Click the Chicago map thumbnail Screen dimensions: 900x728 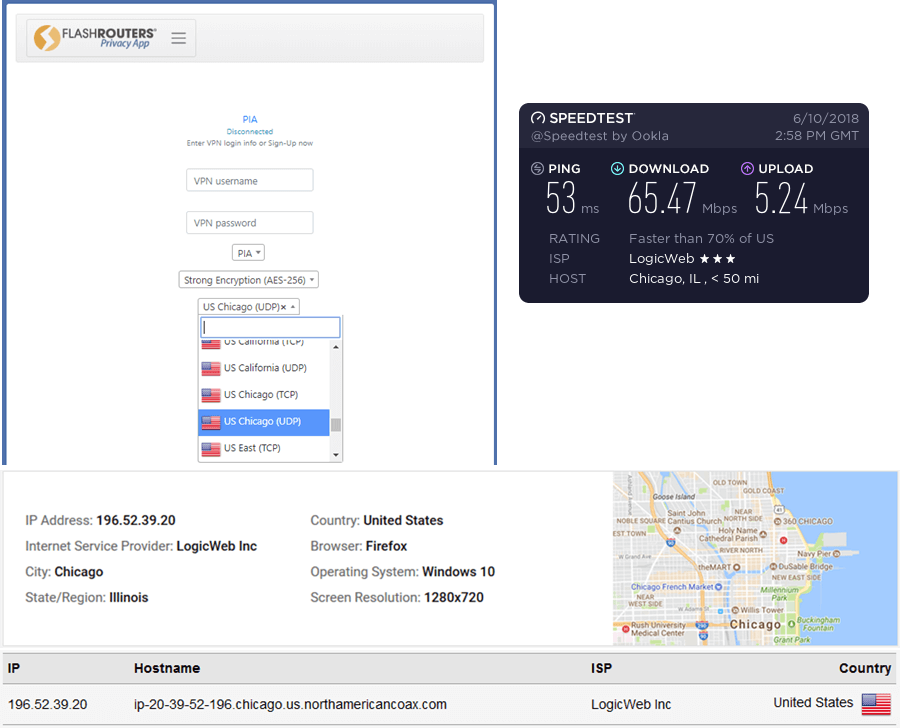755,558
